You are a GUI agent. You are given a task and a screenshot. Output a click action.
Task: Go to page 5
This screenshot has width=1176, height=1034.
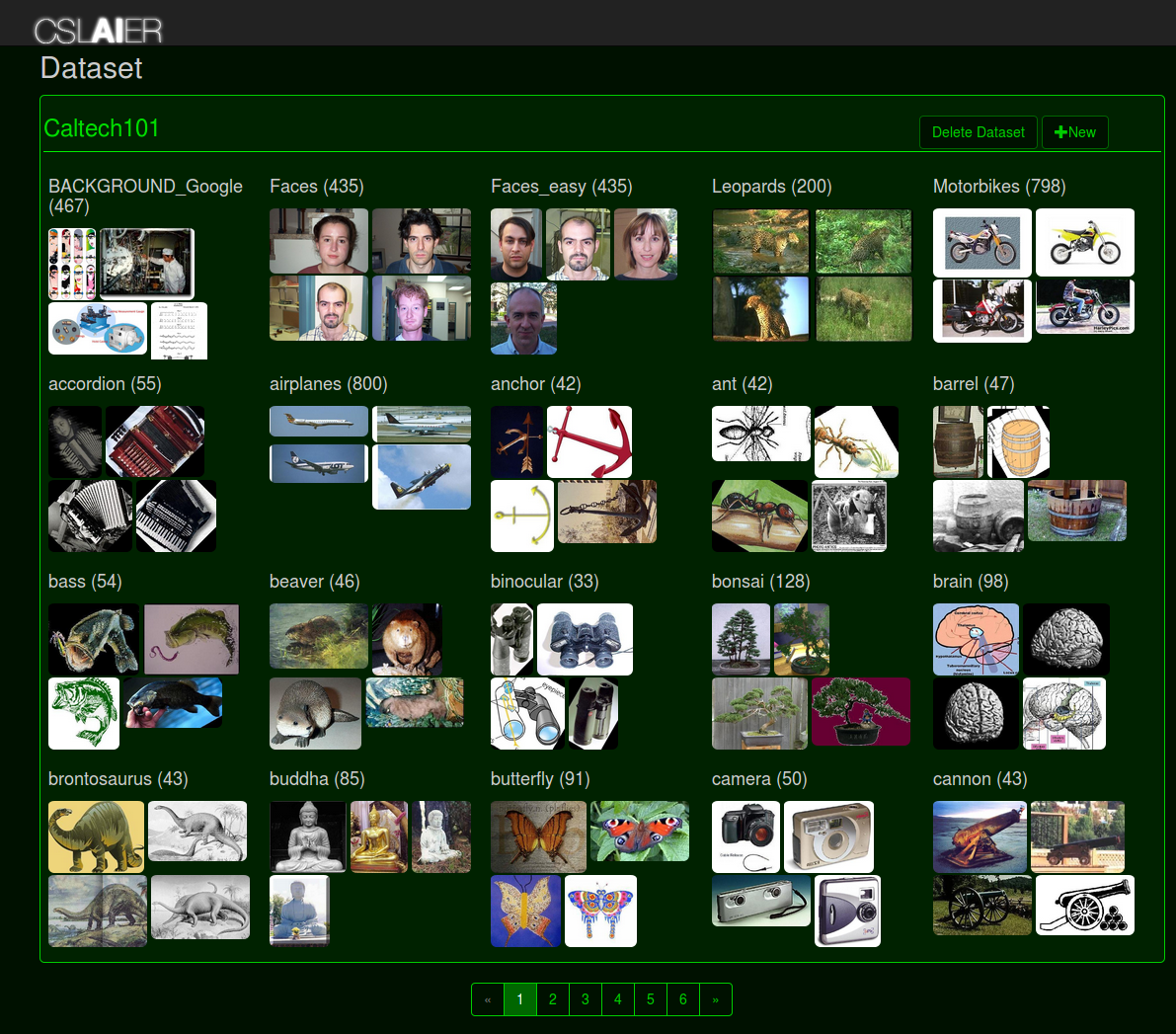pos(651,999)
